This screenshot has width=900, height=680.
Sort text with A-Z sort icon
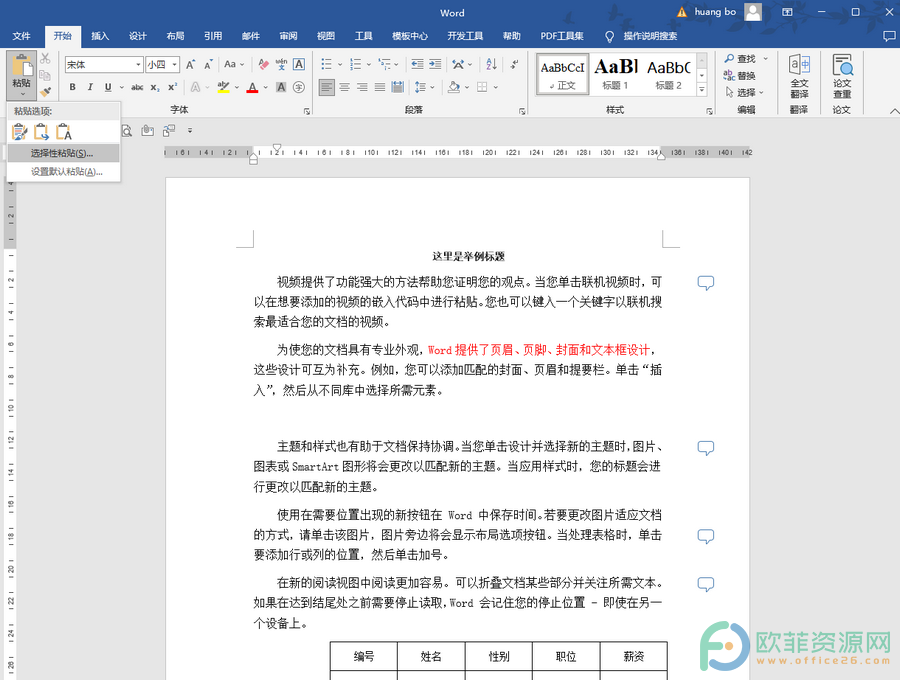491,64
